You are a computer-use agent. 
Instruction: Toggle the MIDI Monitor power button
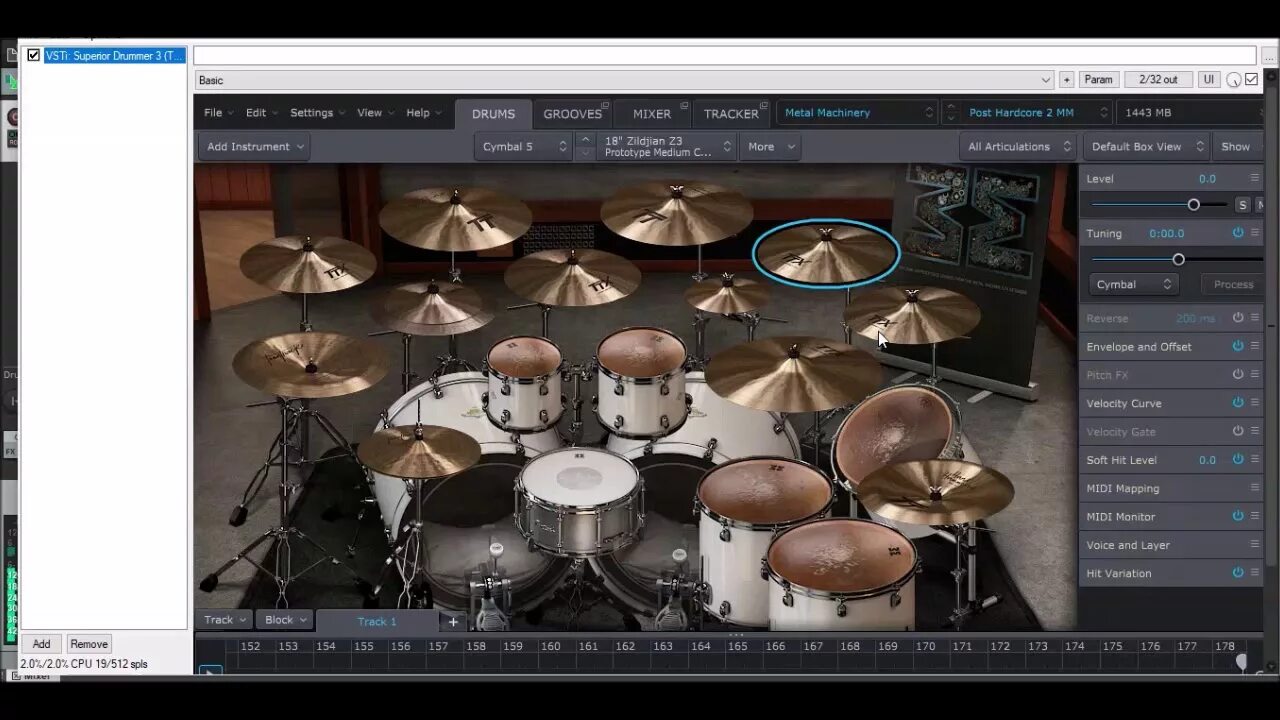(1238, 516)
